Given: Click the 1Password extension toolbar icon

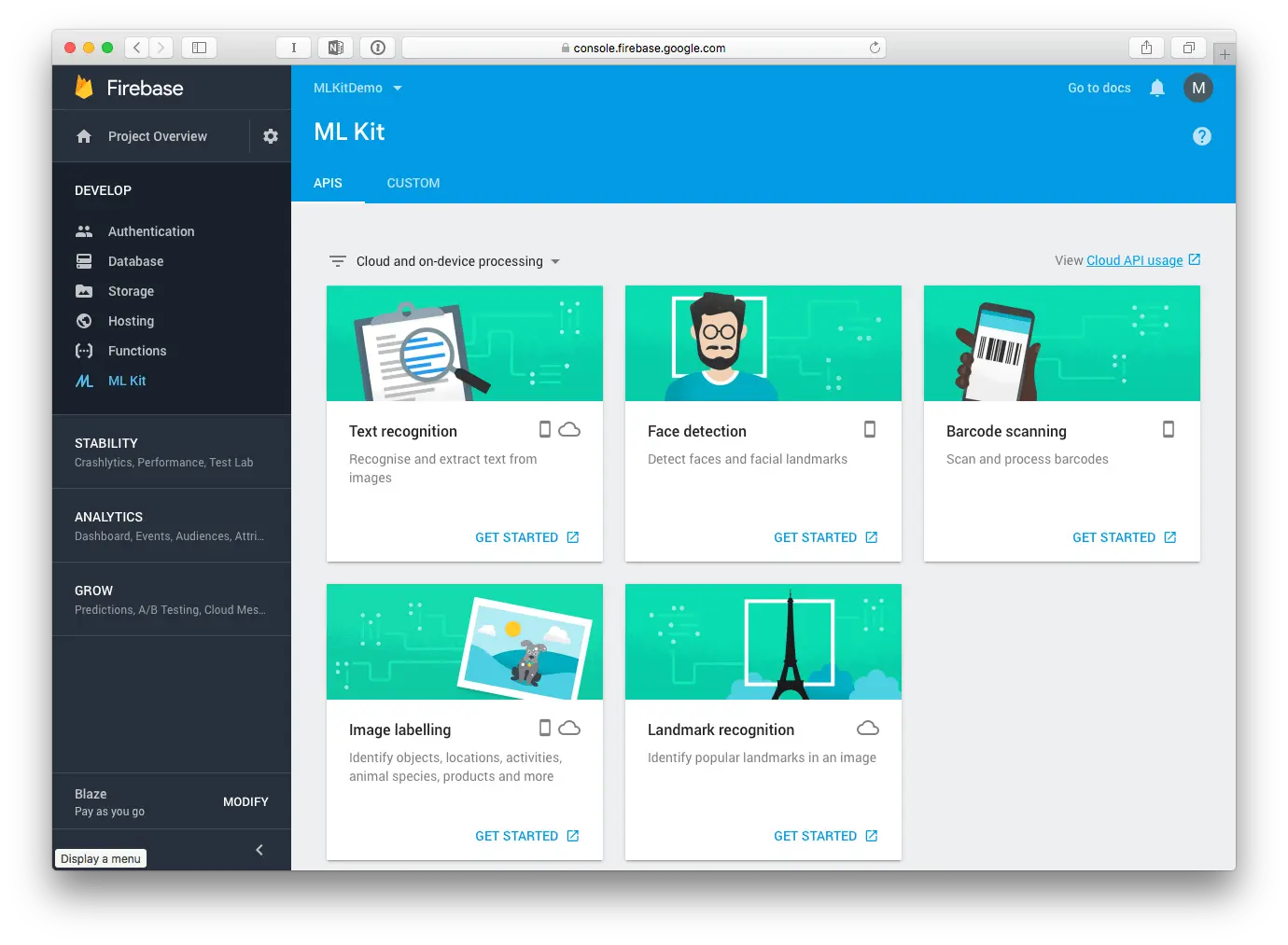Looking at the screenshot, I should point(378,48).
